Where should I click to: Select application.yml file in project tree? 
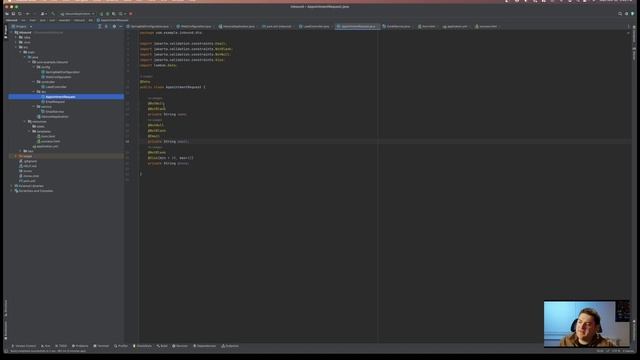pyautogui.click(x=45, y=146)
